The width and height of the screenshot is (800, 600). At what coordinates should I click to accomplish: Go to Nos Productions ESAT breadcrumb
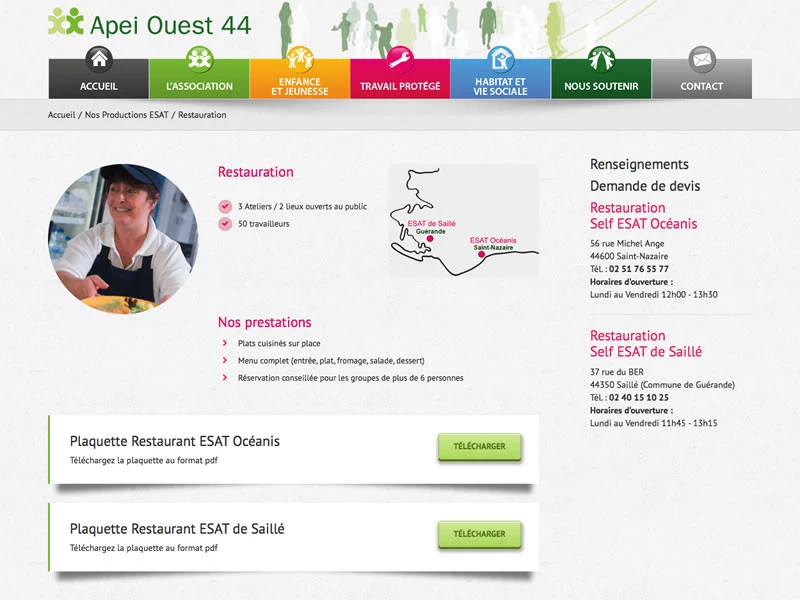click(127, 115)
